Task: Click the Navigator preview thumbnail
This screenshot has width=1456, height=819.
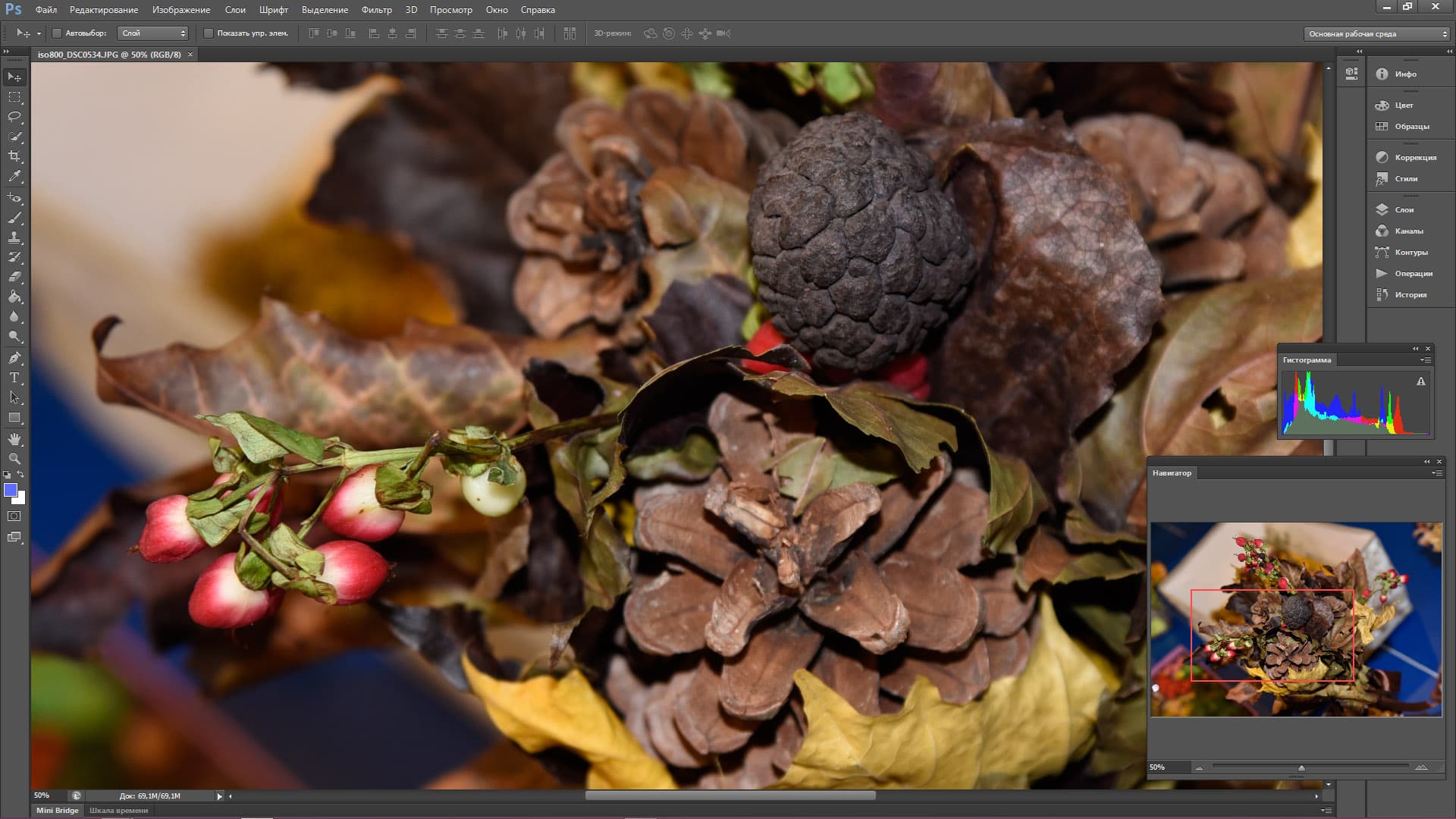Action: click(1295, 619)
